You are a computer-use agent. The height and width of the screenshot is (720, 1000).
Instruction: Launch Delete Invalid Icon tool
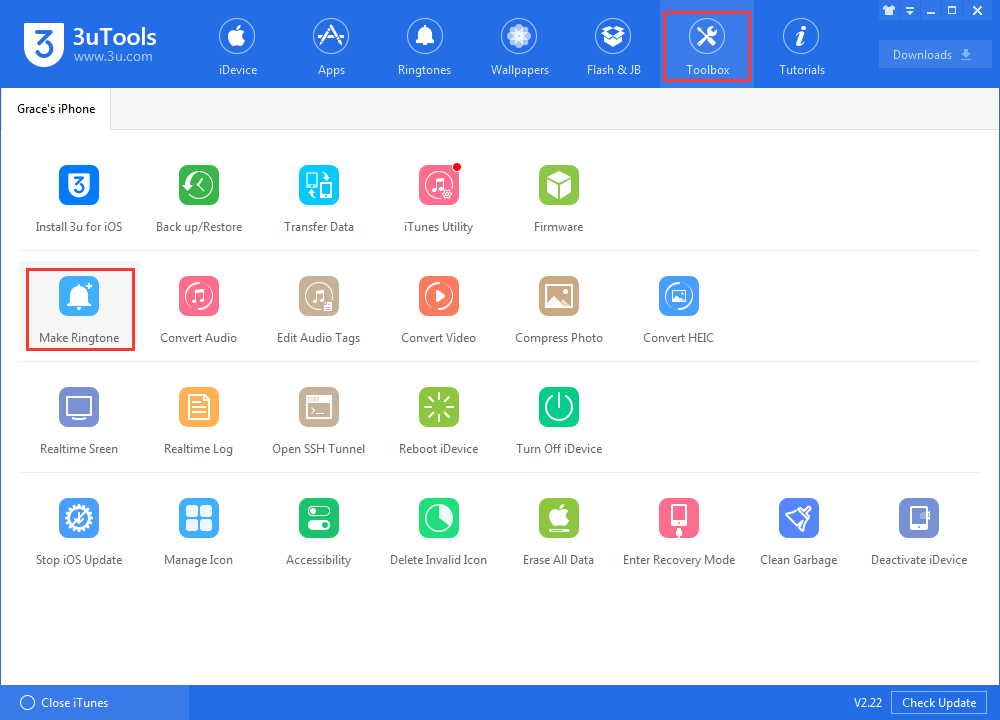tap(439, 532)
